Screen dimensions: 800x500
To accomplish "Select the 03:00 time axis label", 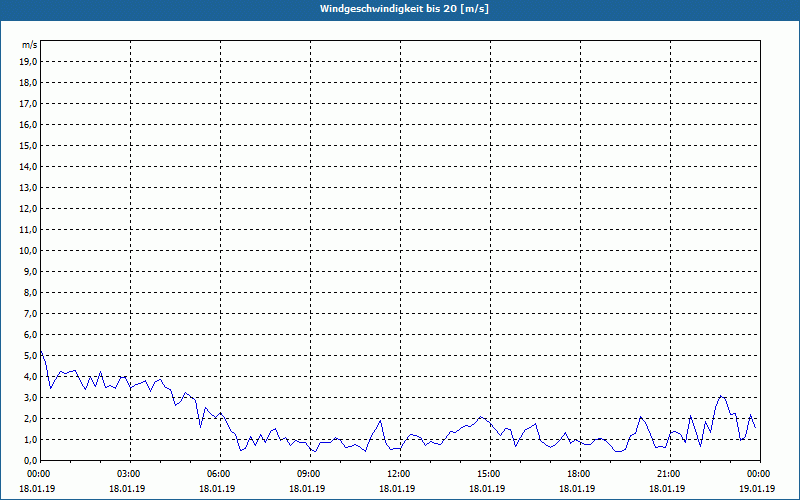I will point(129,474).
